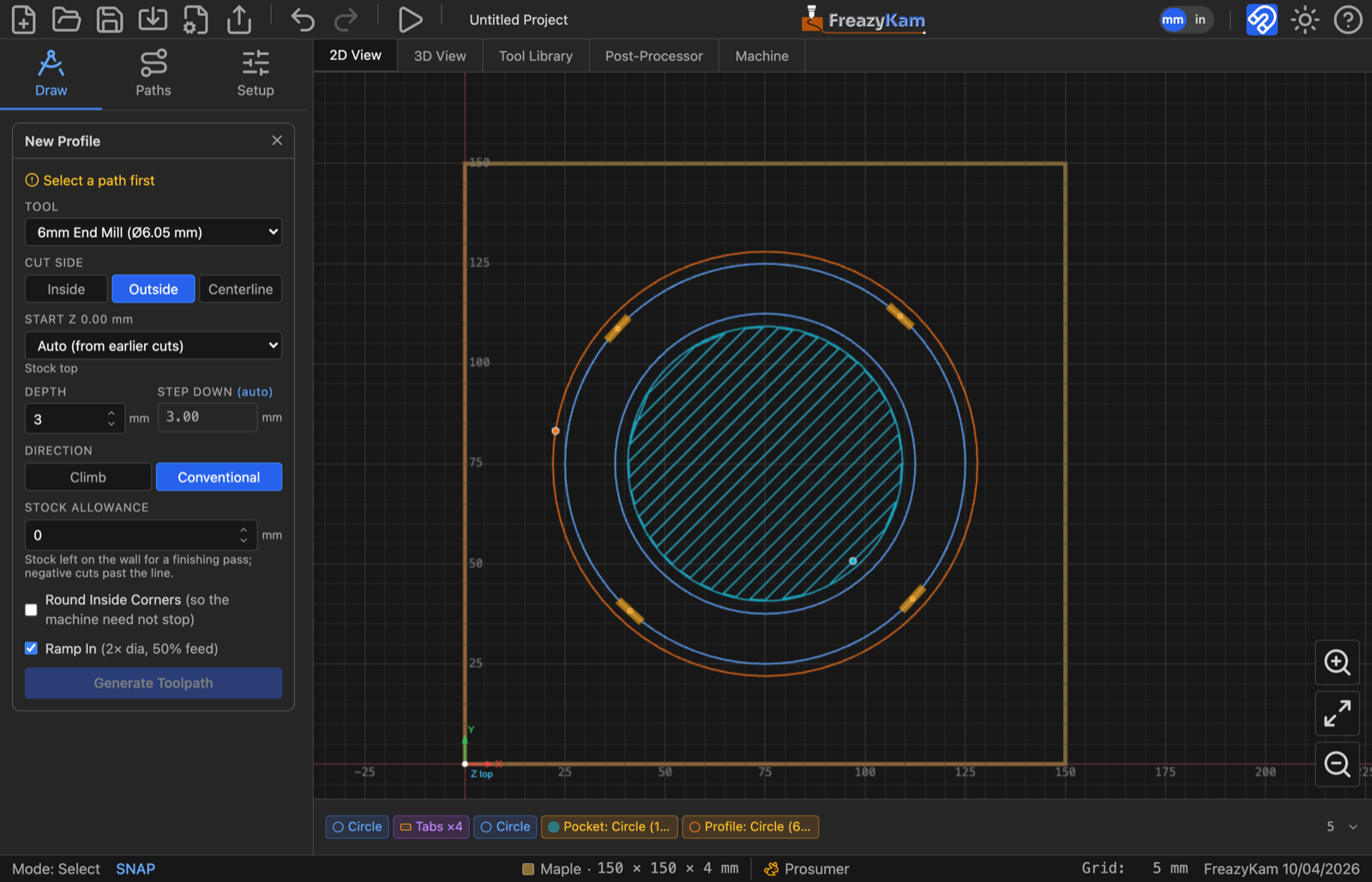
Task: Select Tabs x4 chip
Action: 431,827
